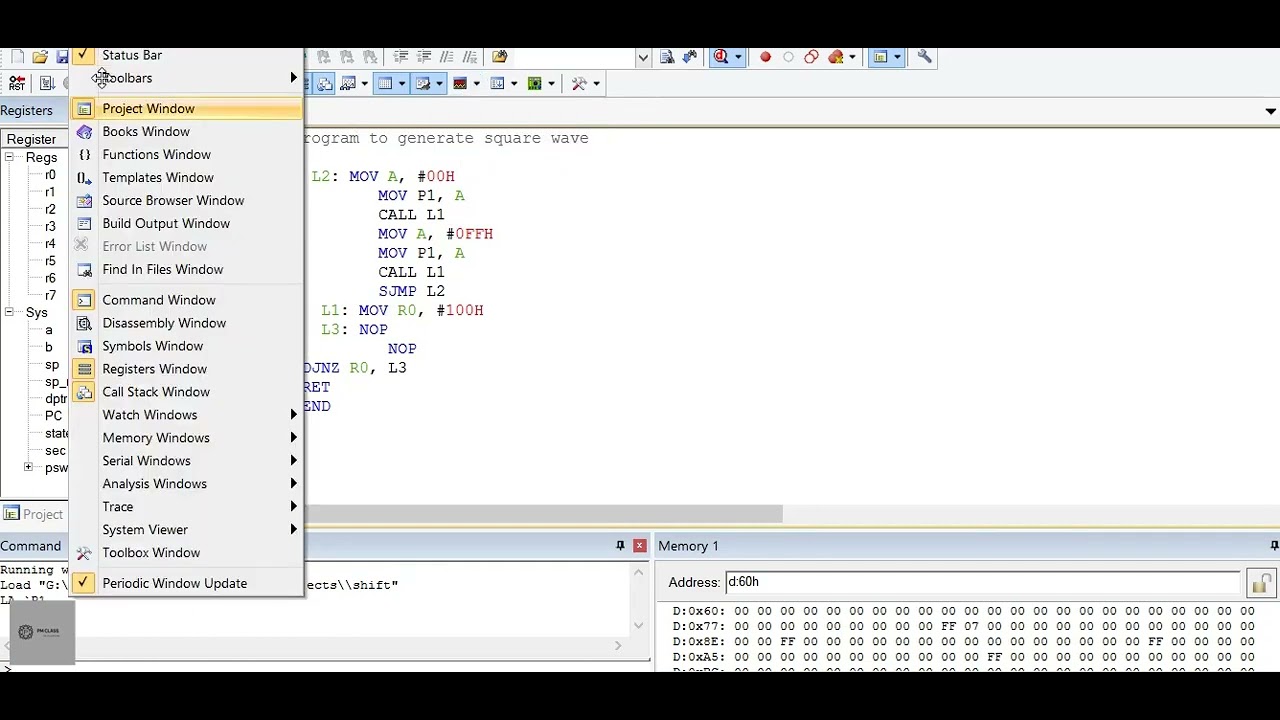
Task: Click the Memory 1 address field
Action: [x=983, y=582]
